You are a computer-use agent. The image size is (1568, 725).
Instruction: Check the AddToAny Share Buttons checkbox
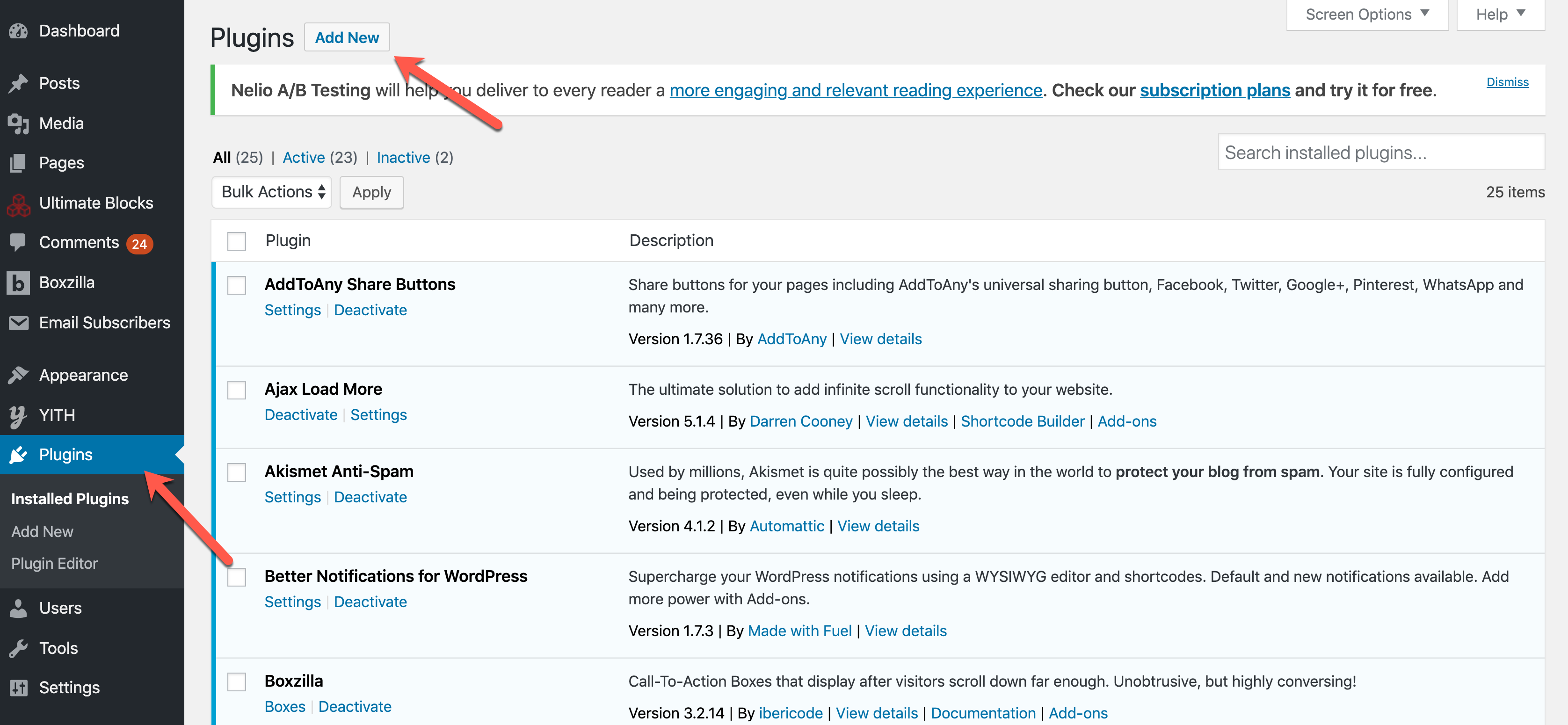point(236,285)
